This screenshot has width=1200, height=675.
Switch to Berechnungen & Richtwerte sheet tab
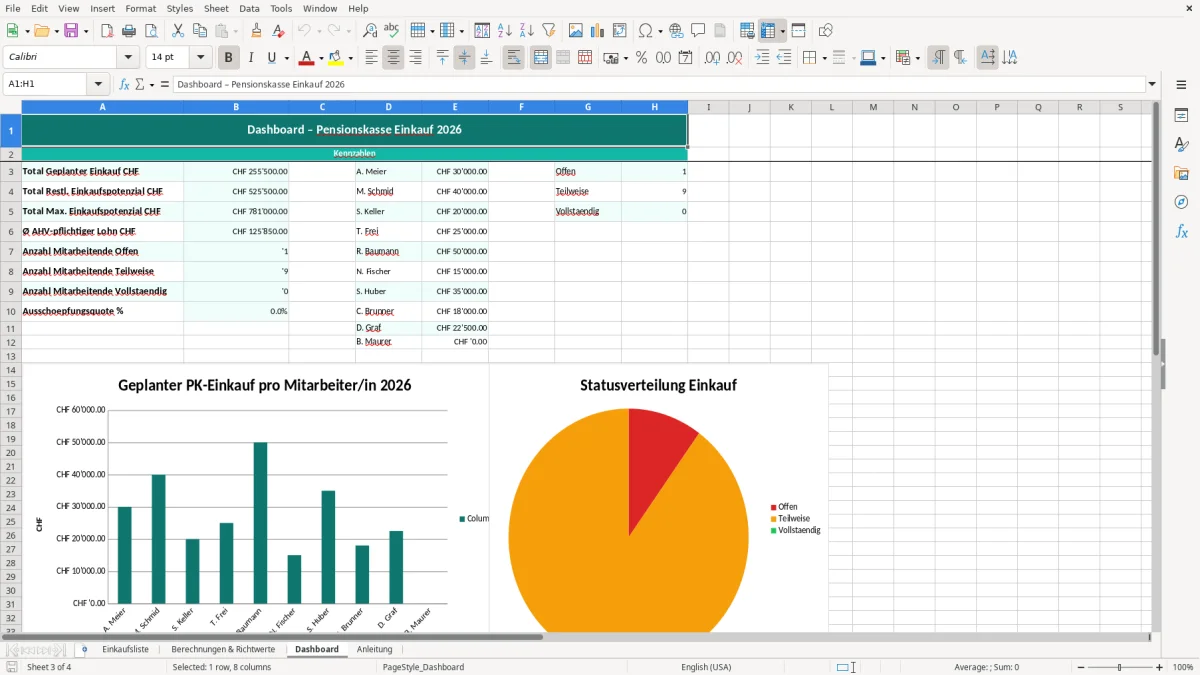click(223, 649)
